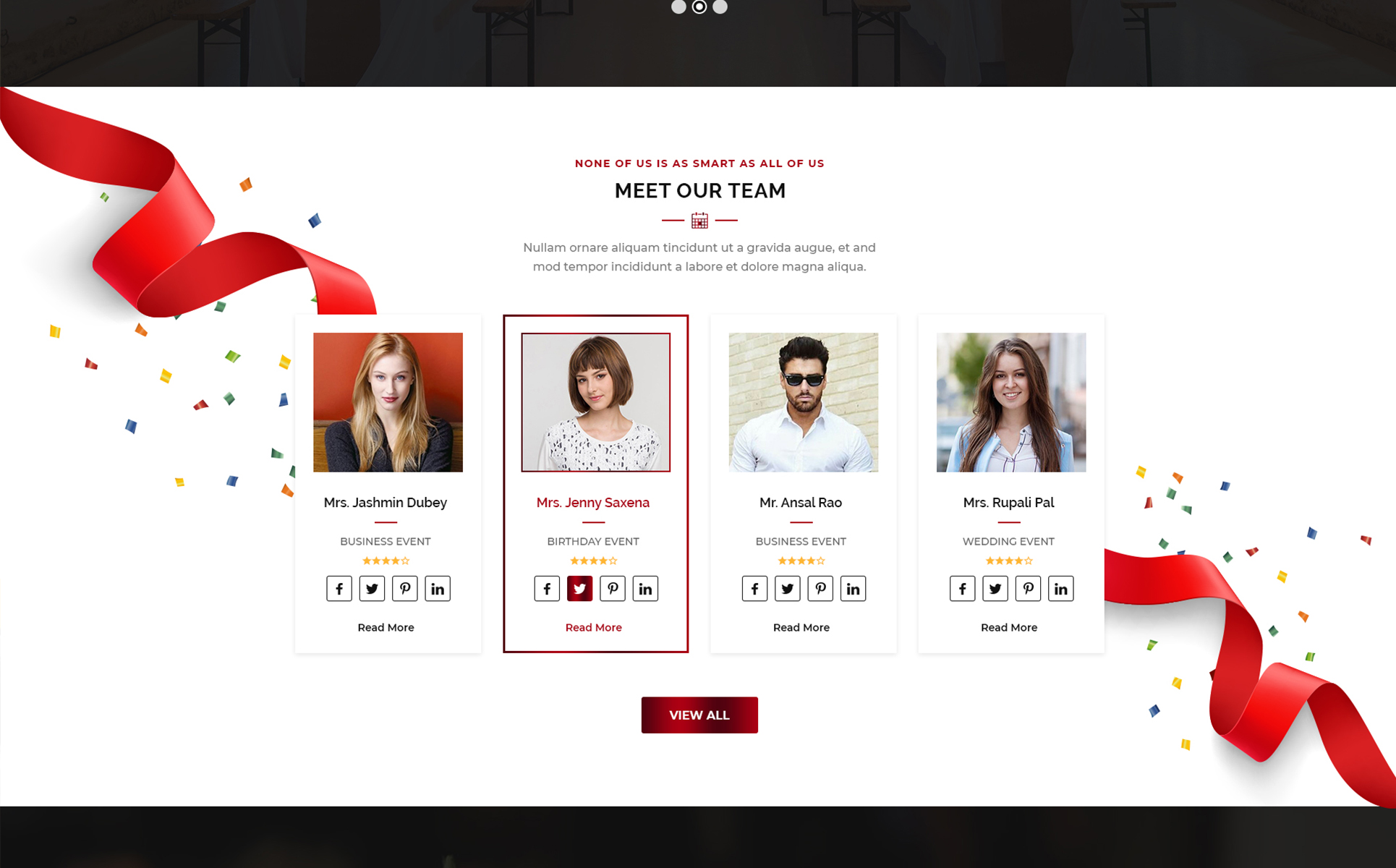Open Jenny Saxena's Pinterest icon
1396x868 pixels.
[613, 589]
